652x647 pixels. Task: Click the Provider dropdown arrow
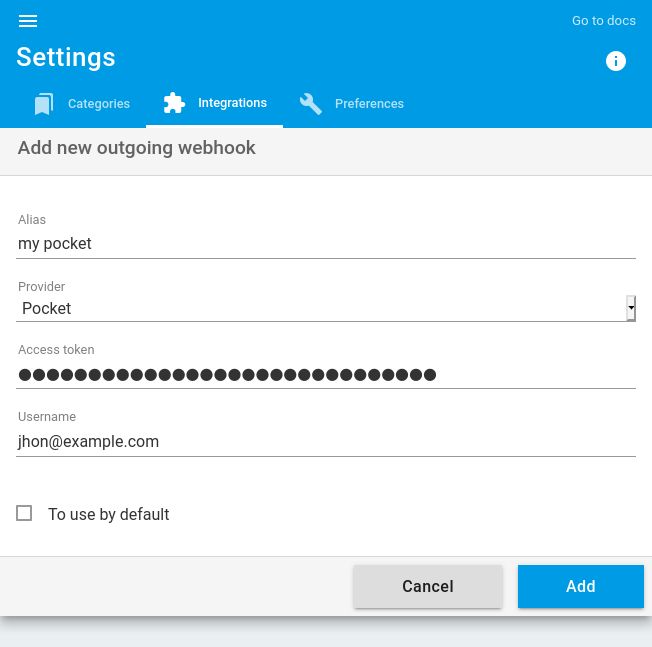pos(631,308)
